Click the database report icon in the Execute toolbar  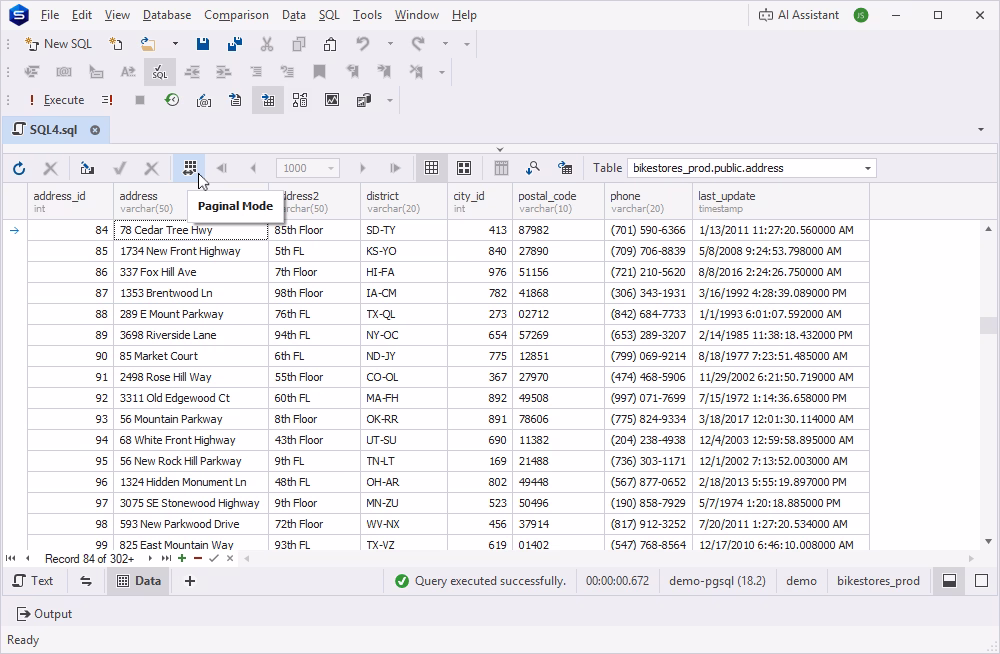(x=364, y=100)
